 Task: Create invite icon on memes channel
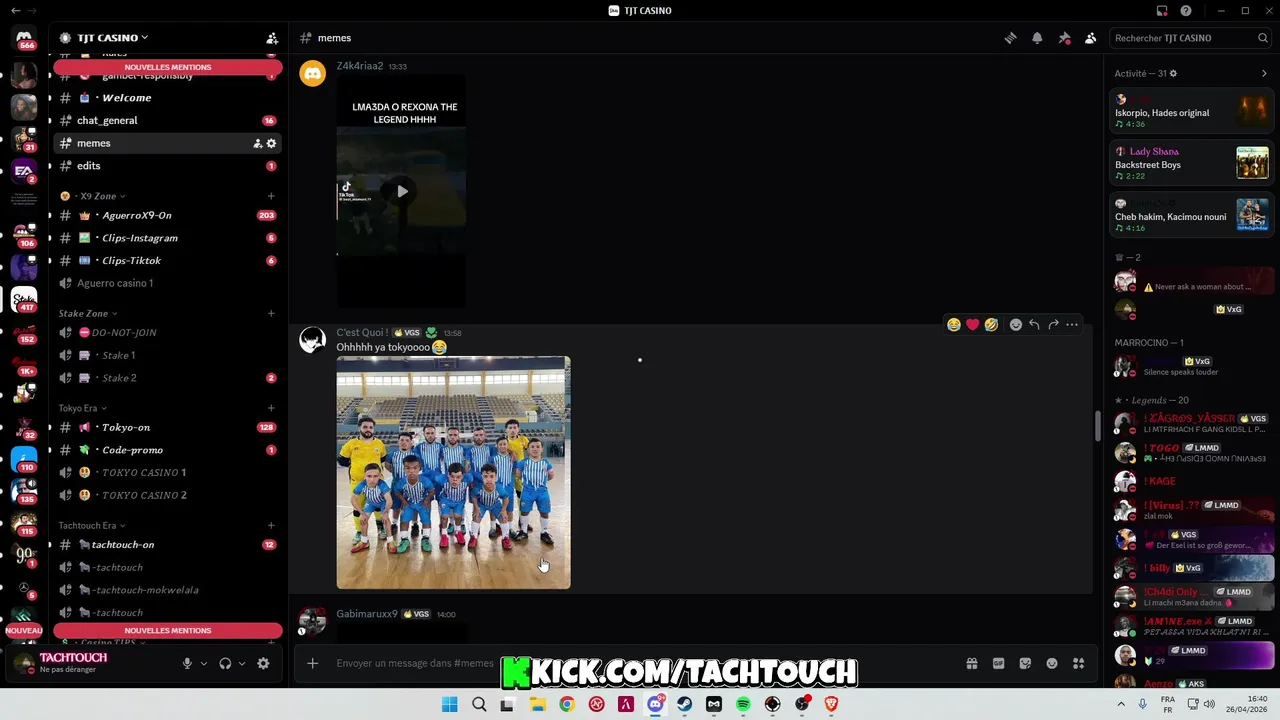tap(257, 143)
